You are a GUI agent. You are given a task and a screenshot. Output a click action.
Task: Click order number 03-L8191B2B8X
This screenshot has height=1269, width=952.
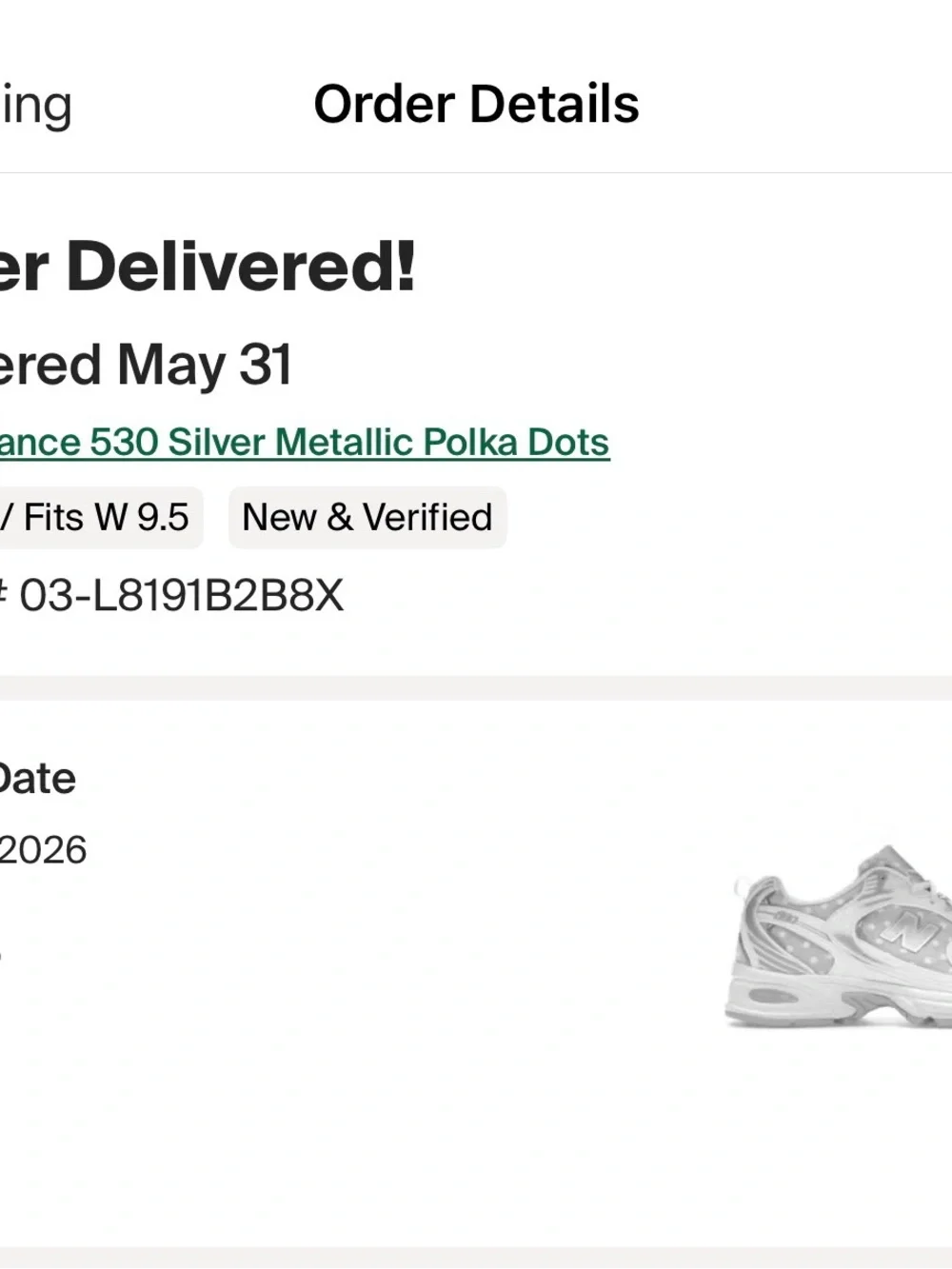click(x=181, y=596)
